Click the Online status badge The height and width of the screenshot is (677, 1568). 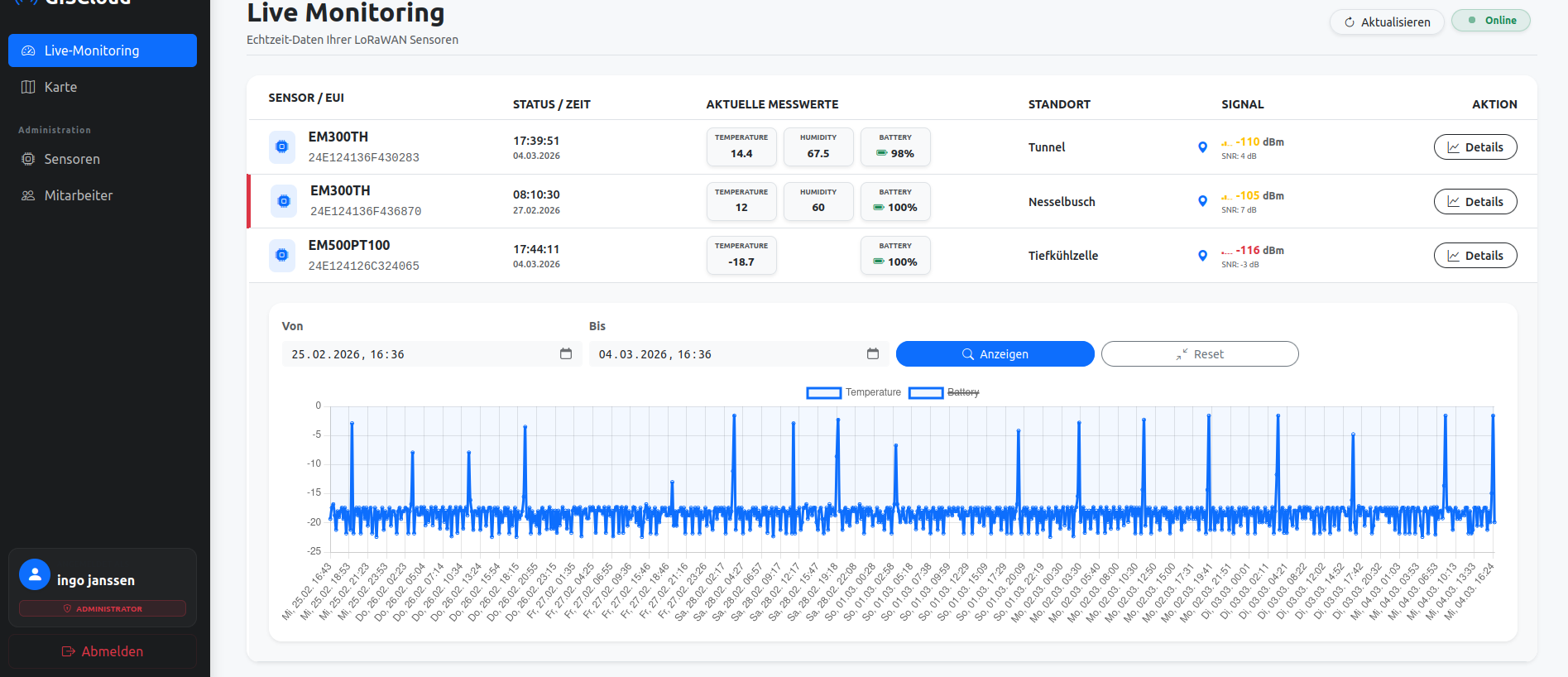[1491, 21]
